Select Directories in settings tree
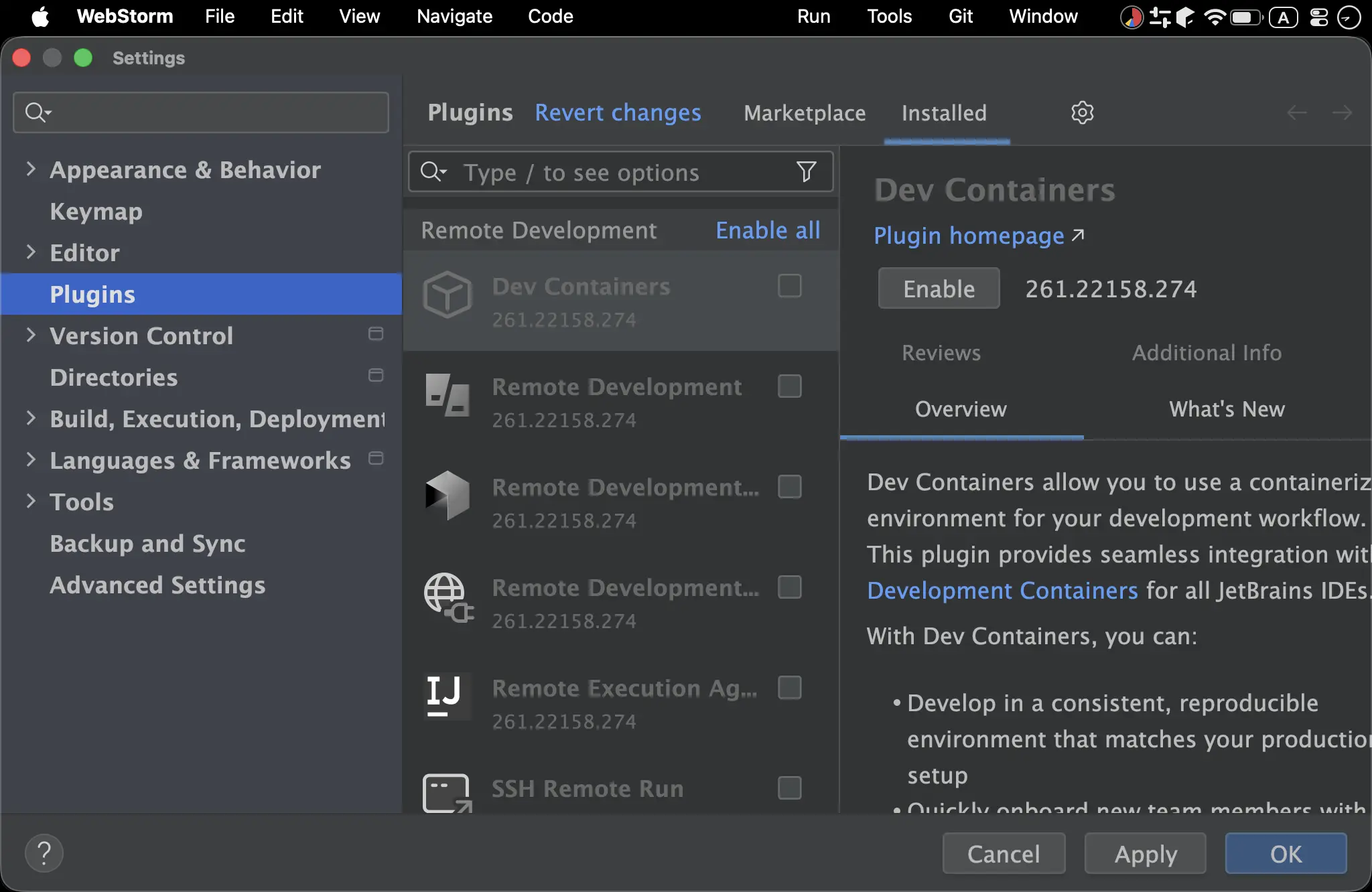This screenshot has width=1372, height=892. click(x=201, y=377)
